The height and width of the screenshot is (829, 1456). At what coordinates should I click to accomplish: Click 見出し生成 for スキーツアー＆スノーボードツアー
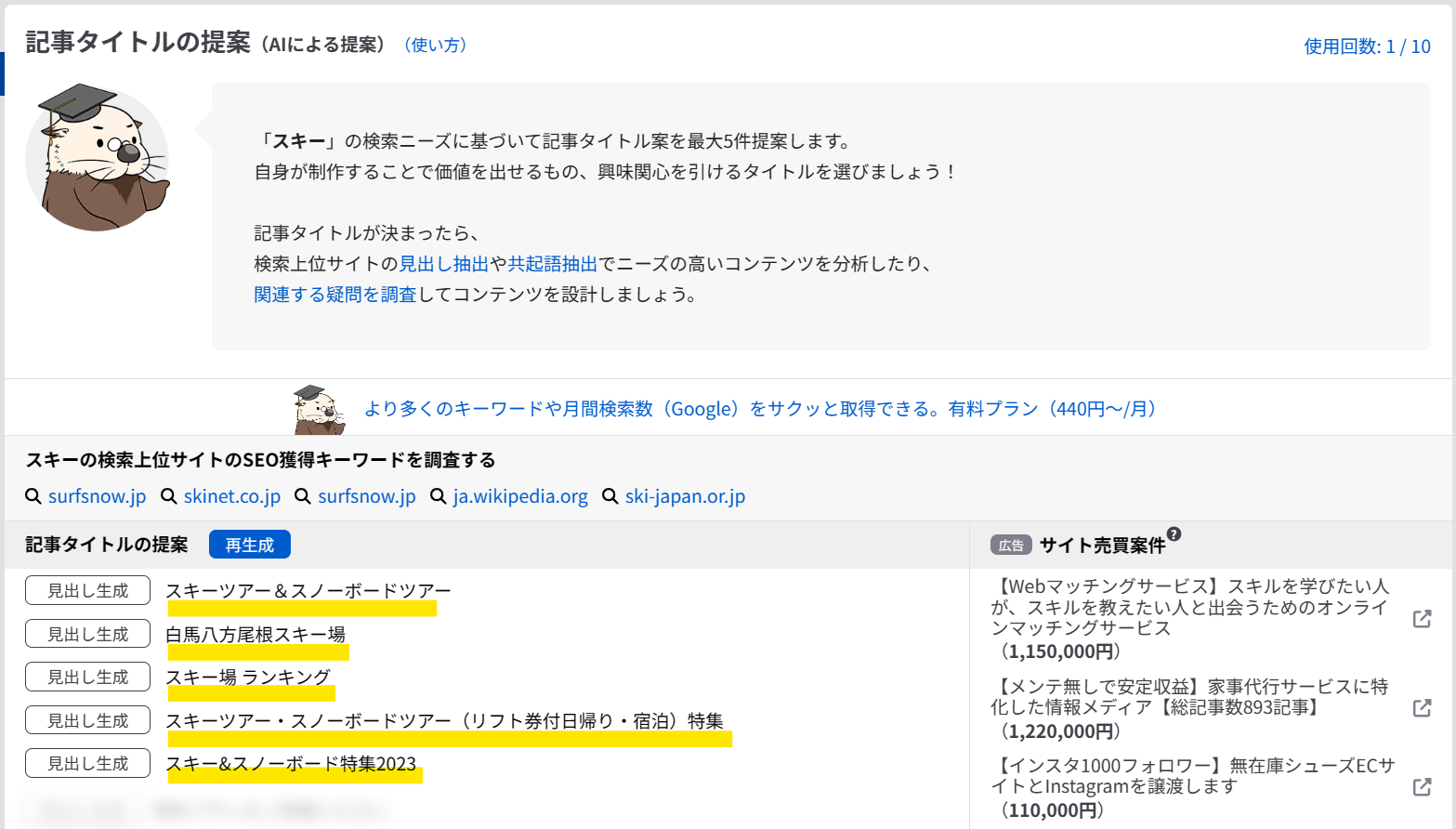click(87, 590)
